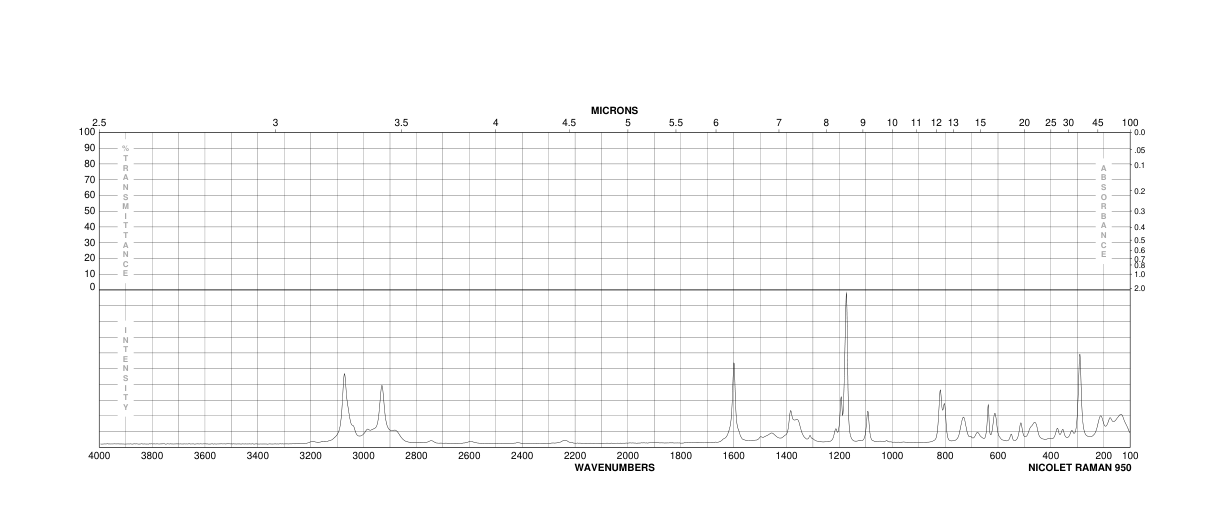This screenshot has width=1224, height=528.
Task: Click wavenumber axis label 1600
Action: [x=733, y=456]
